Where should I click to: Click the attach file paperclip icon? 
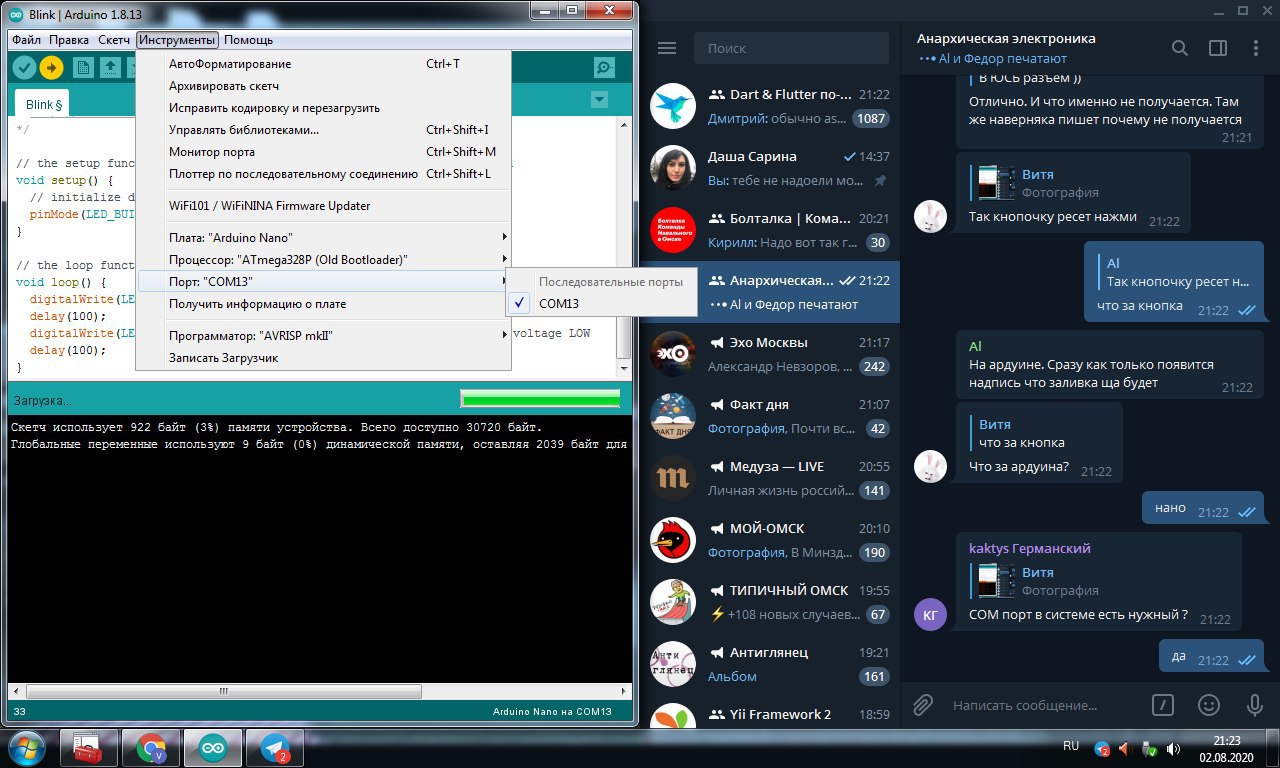923,705
